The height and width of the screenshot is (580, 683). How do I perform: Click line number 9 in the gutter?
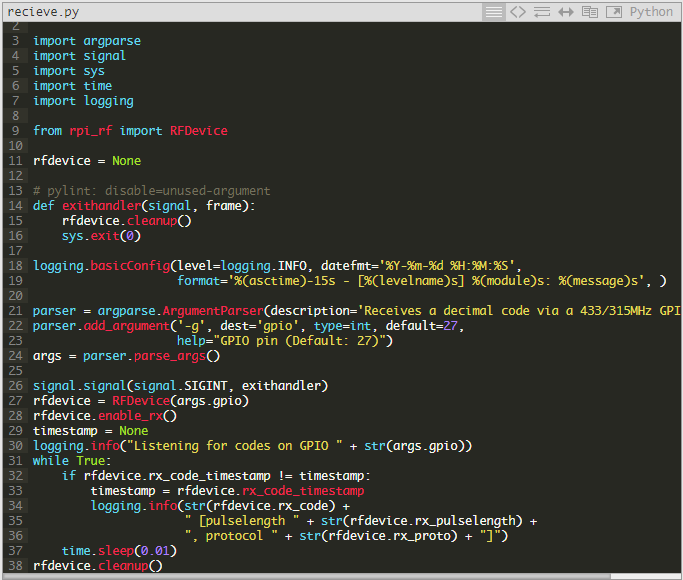tap(16, 131)
